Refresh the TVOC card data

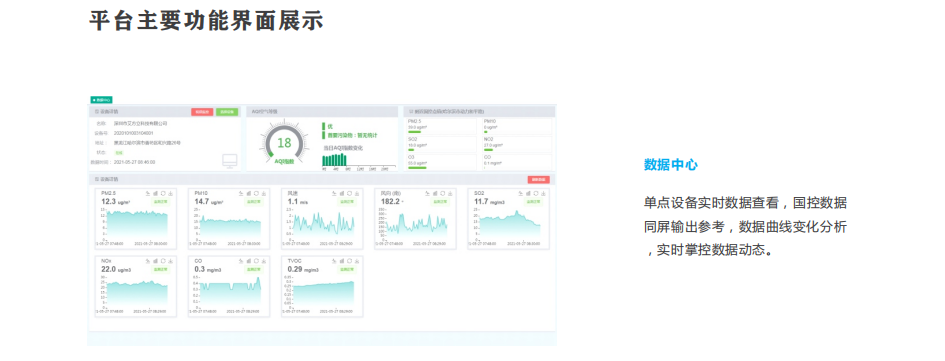(x=350, y=261)
